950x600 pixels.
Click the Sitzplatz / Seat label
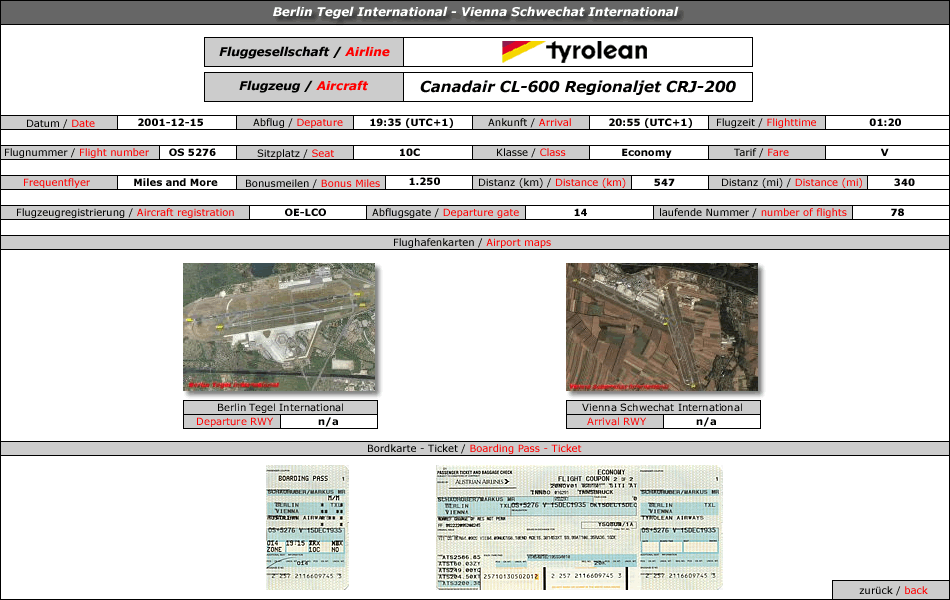click(295, 152)
